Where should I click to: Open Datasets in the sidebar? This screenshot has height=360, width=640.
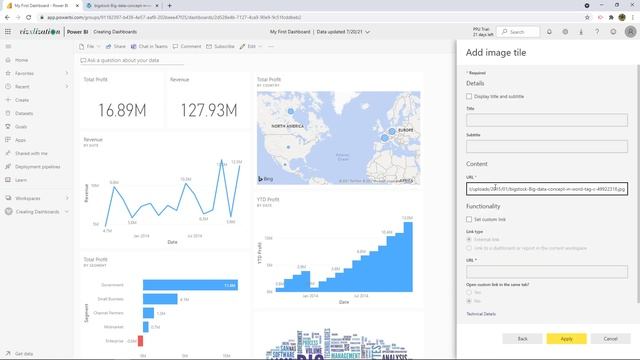pyautogui.click(x=24, y=113)
